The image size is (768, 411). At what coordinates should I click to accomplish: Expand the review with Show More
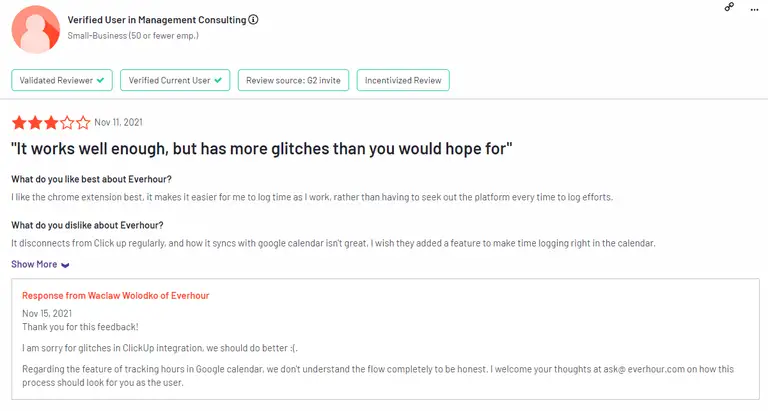tap(34, 264)
